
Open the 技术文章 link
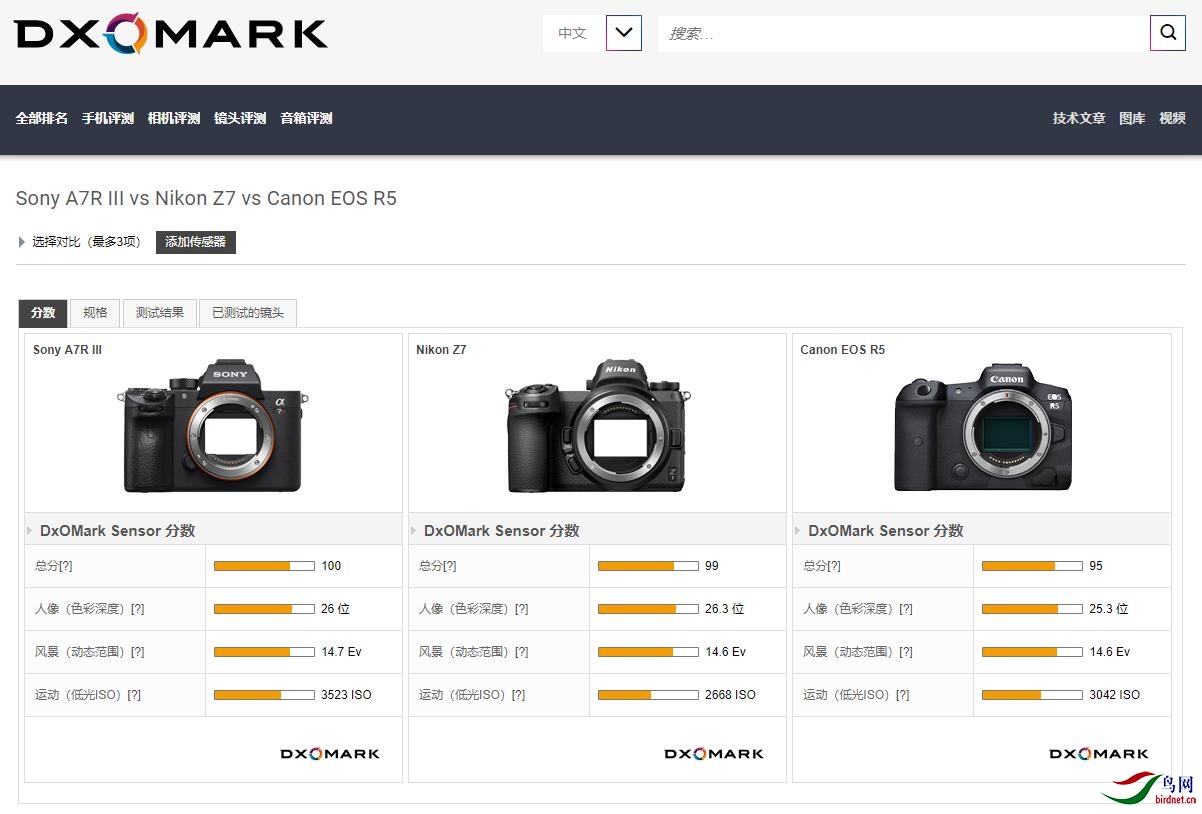(1078, 118)
